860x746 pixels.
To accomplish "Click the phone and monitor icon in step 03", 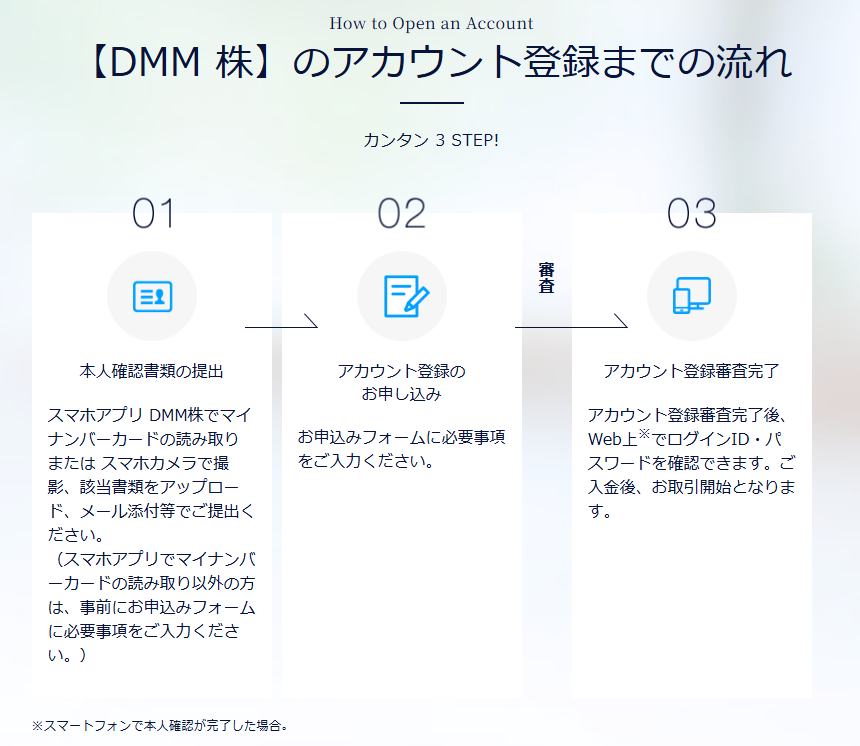I will point(692,296).
